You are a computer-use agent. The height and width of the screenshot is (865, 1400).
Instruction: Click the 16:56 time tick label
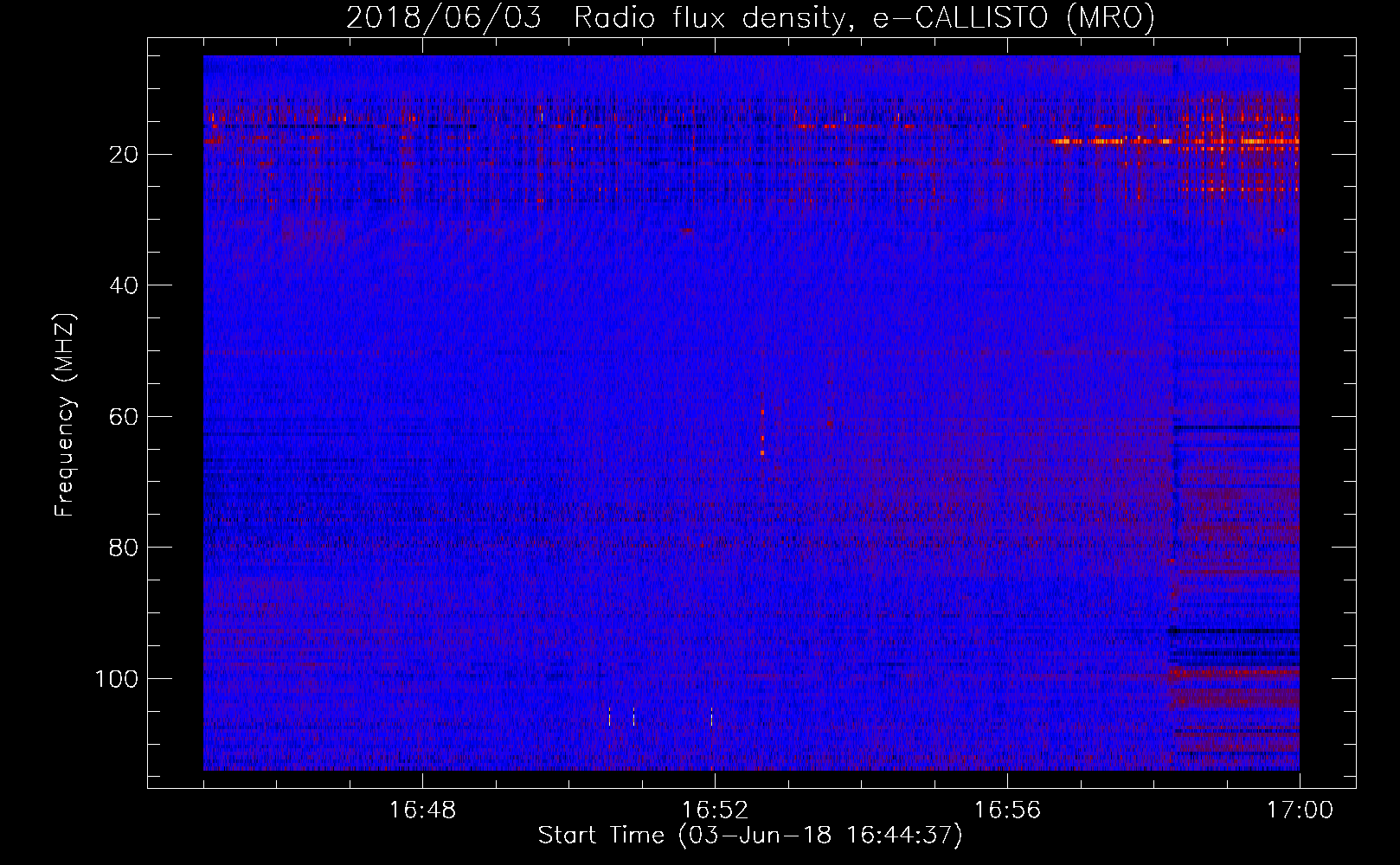(1007, 811)
